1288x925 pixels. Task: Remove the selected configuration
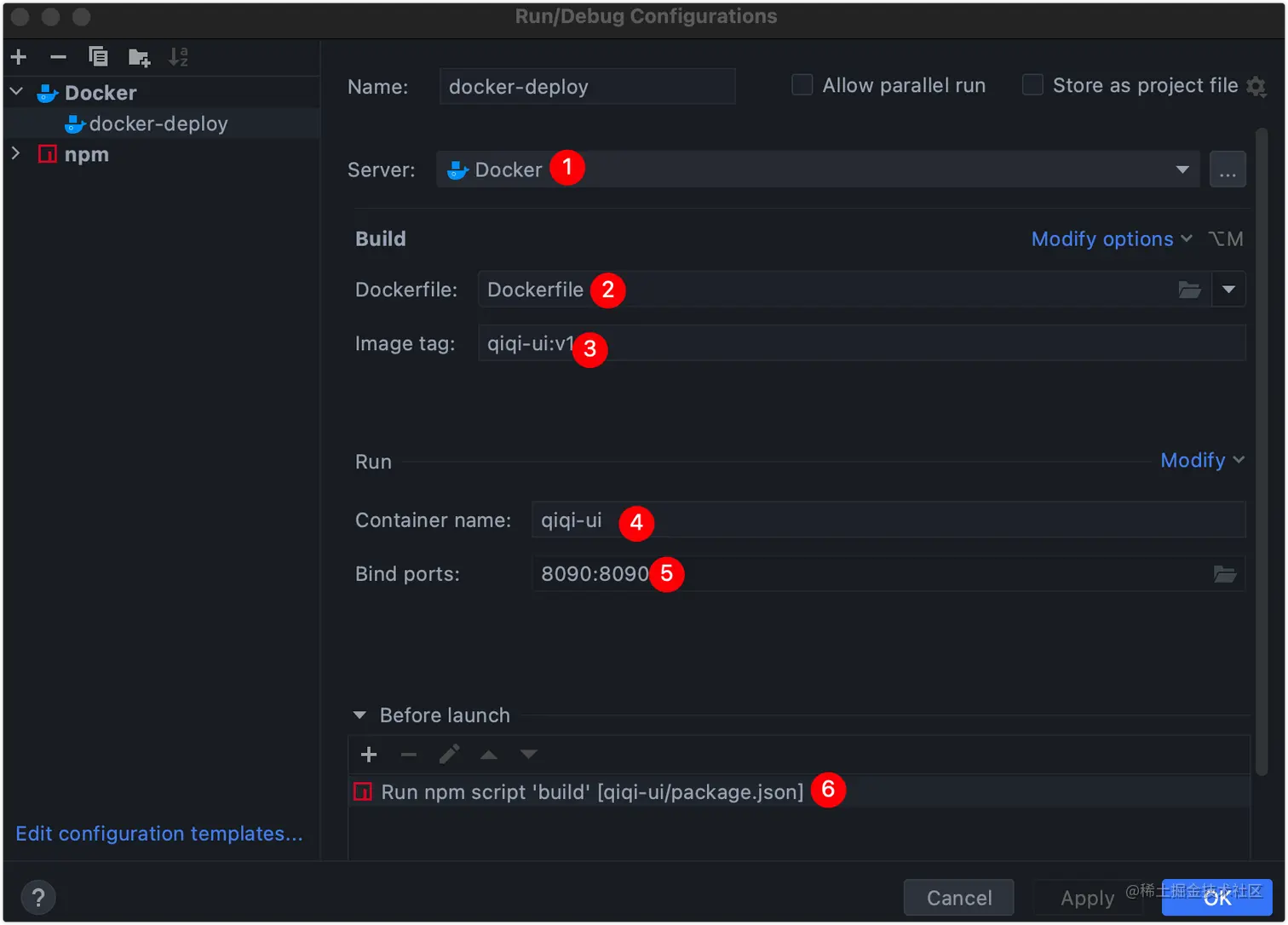tap(58, 57)
